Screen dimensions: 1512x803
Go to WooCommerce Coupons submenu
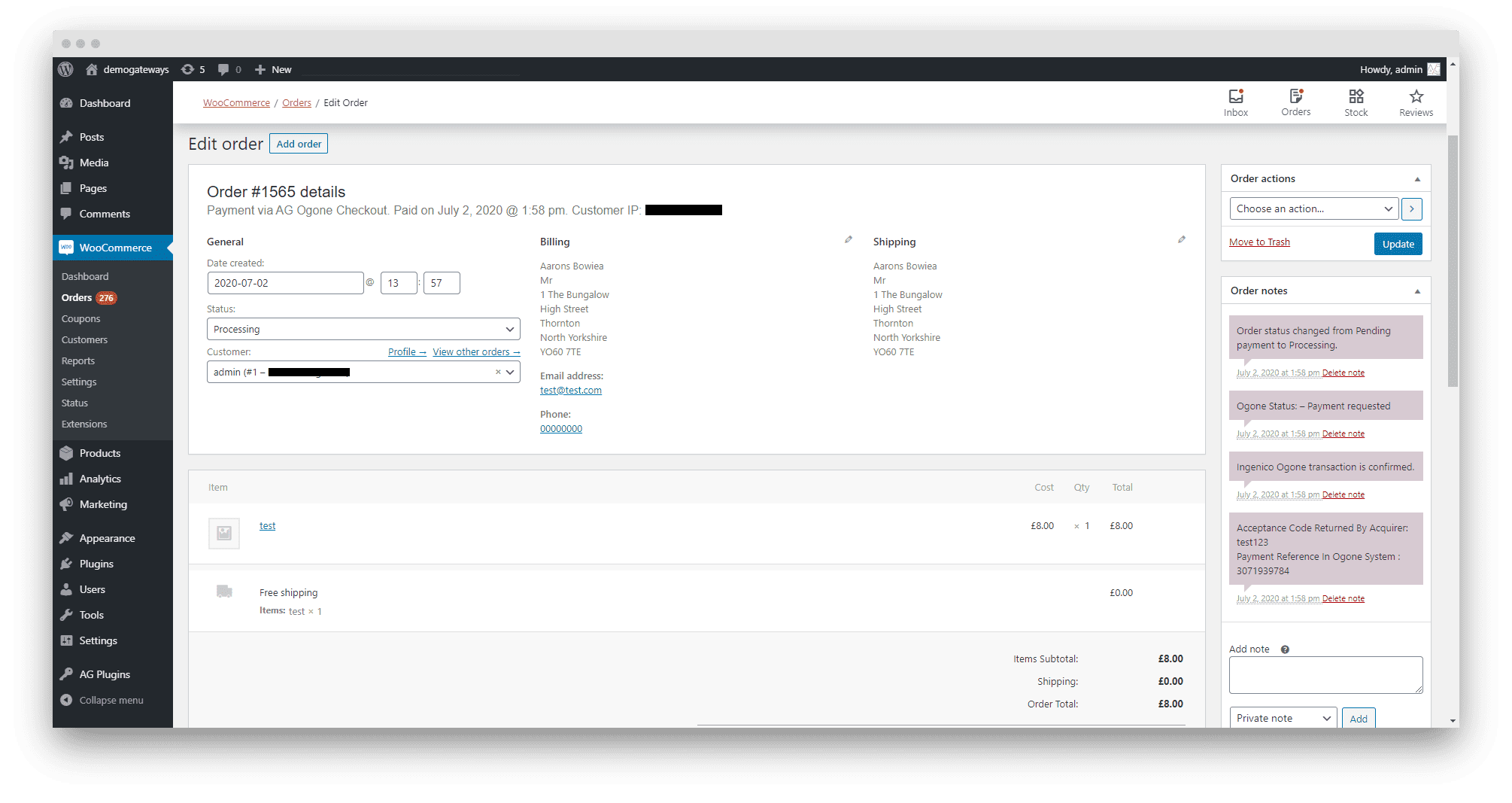(81, 318)
